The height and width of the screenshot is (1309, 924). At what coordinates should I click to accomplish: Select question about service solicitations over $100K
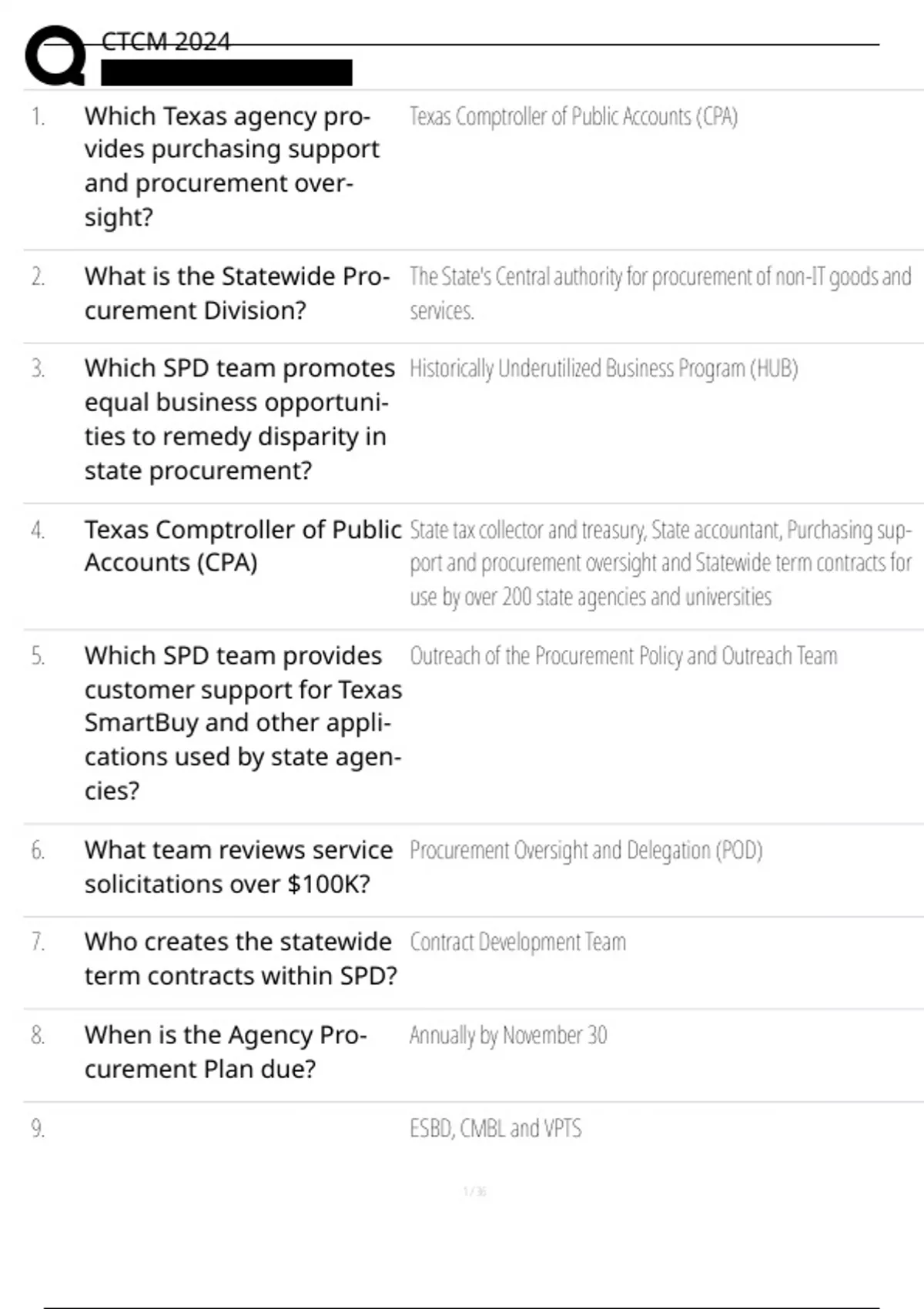click(238, 866)
